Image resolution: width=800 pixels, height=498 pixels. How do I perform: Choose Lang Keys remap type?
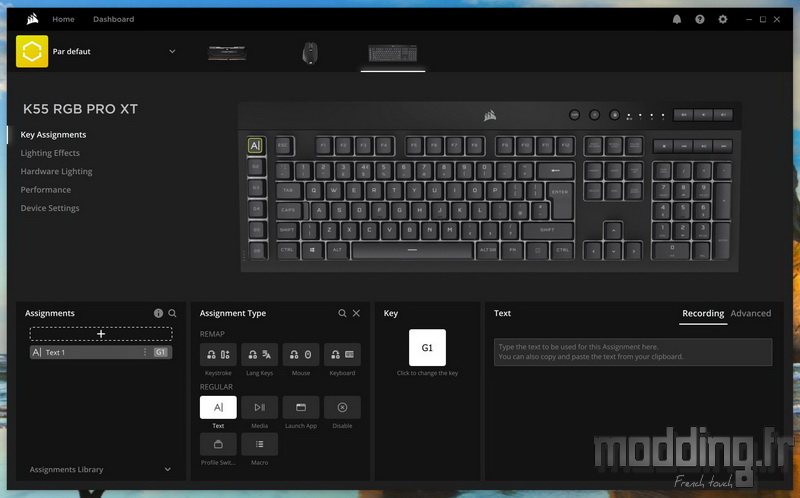point(259,355)
